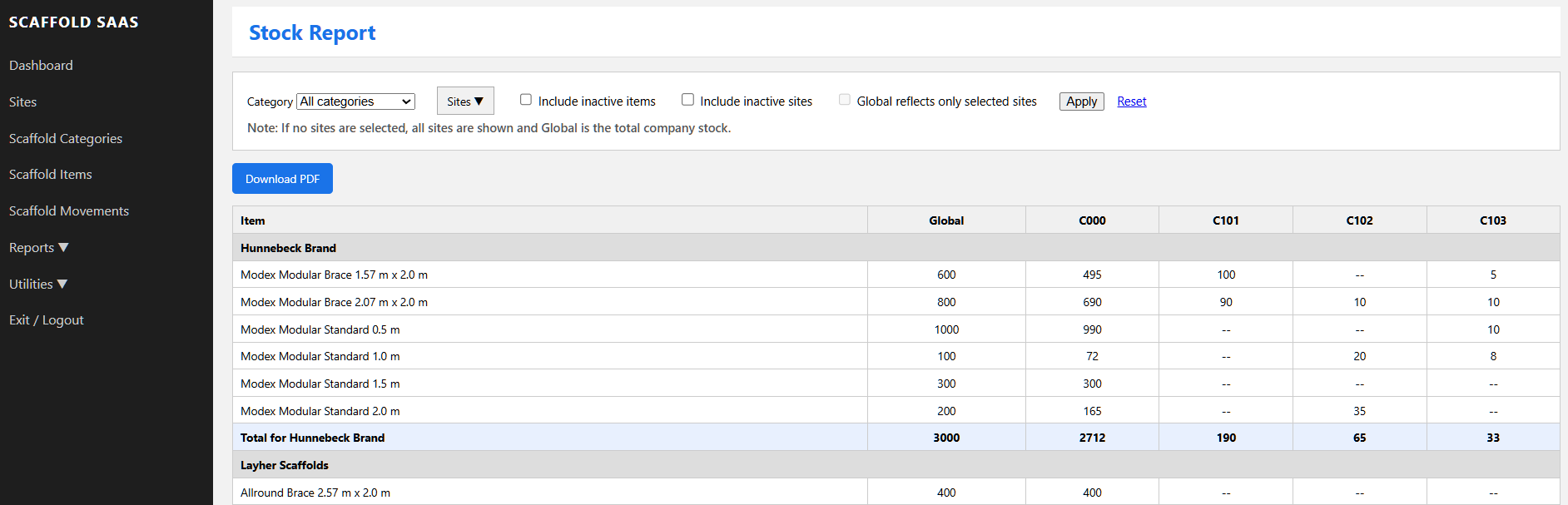Click Global value 1000

(x=946, y=329)
